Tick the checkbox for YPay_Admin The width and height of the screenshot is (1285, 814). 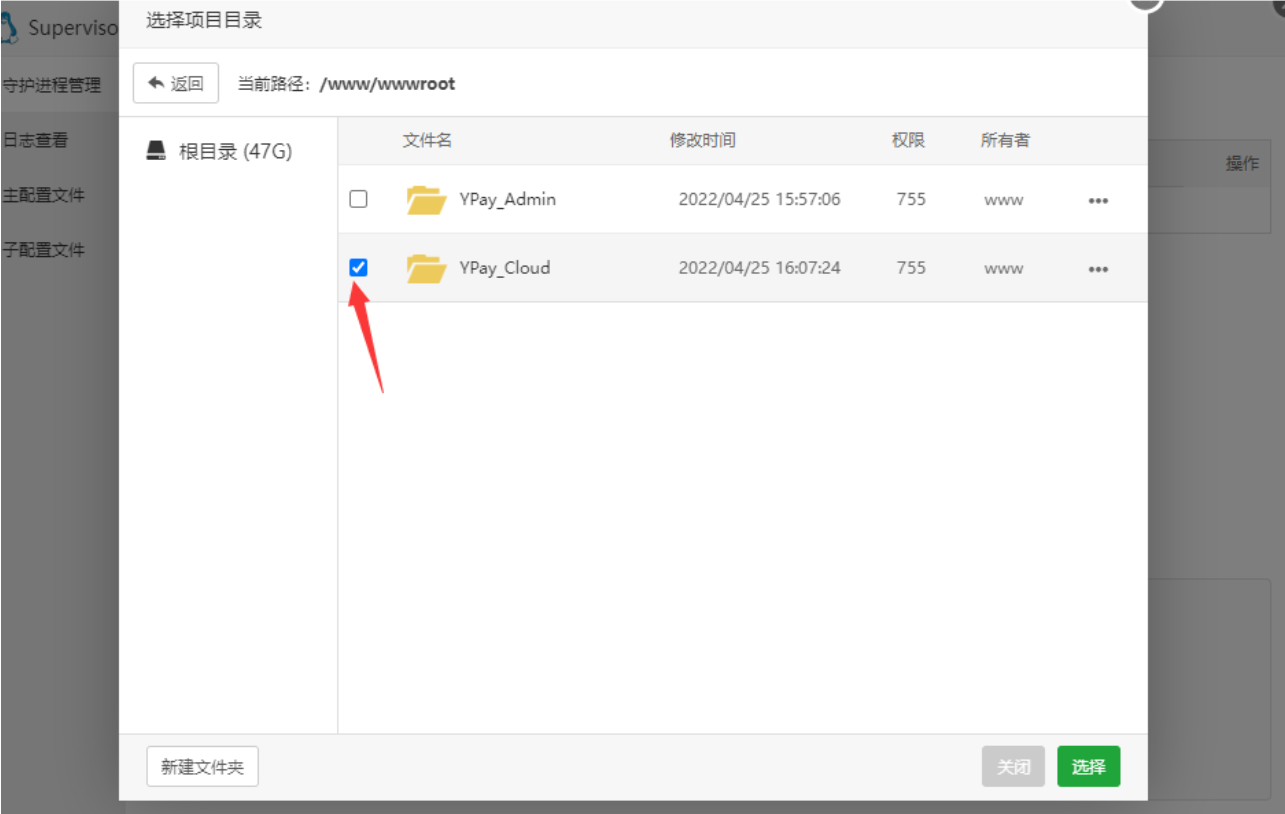coord(358,199)
